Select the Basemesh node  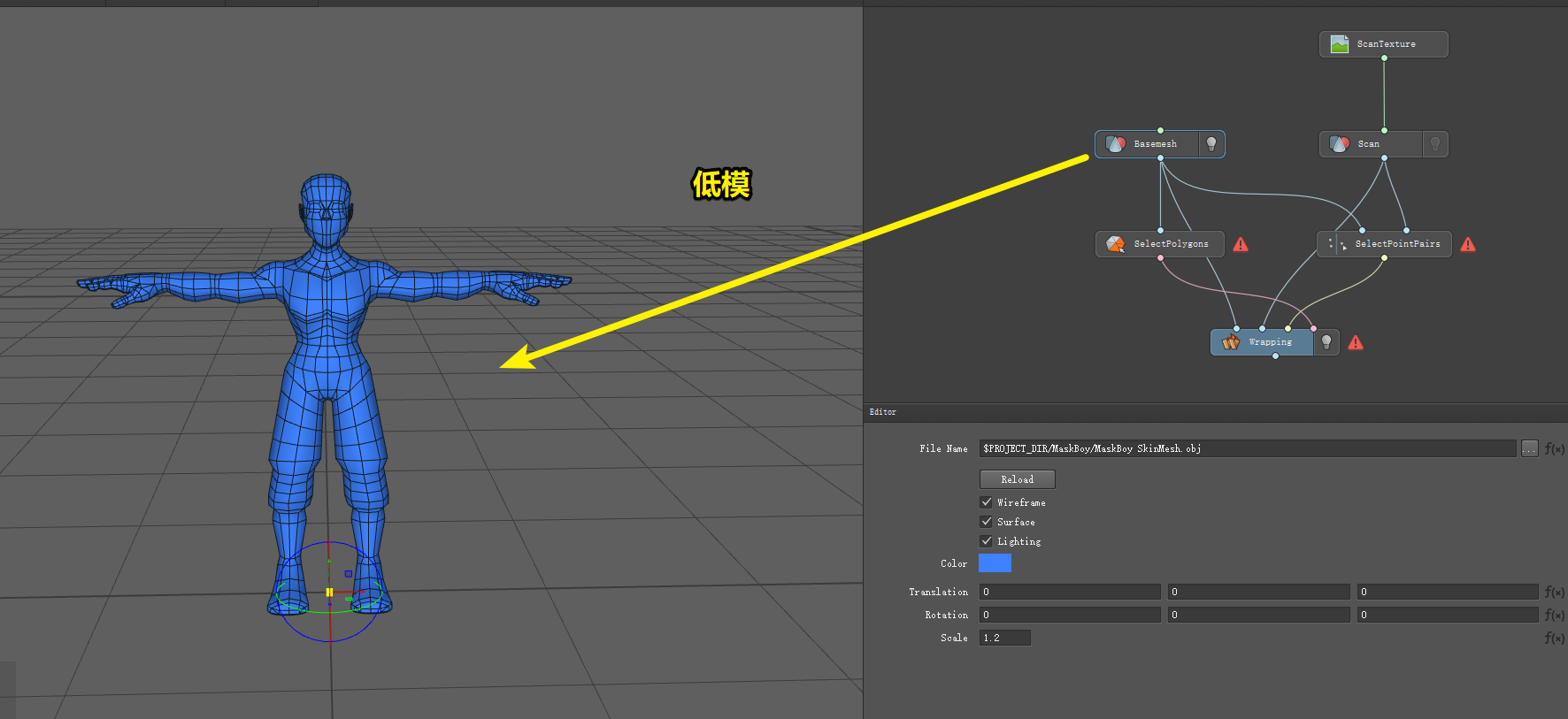pos(1148,144)
